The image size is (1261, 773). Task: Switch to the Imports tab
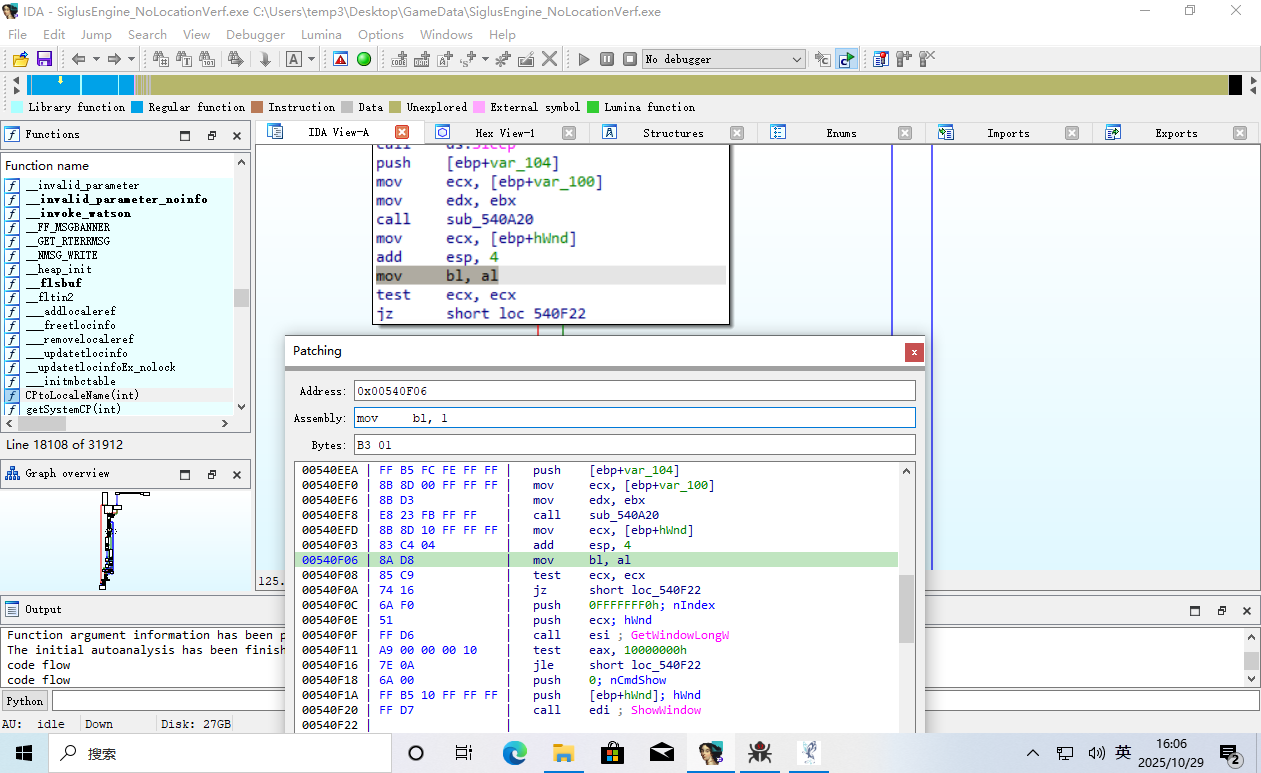pos(1007,133)
